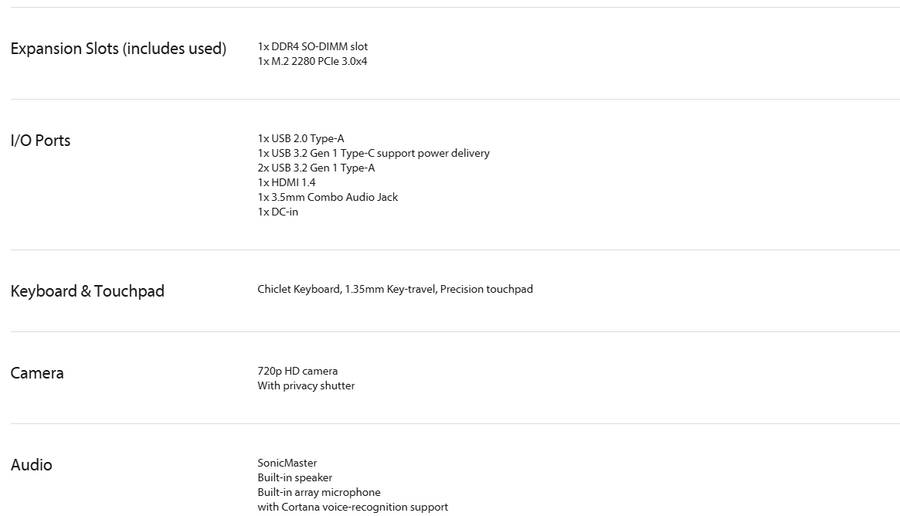Click the DC-in port entry
Screen dimensions: 900x516
pyautogui.click(x=277, y=212)
